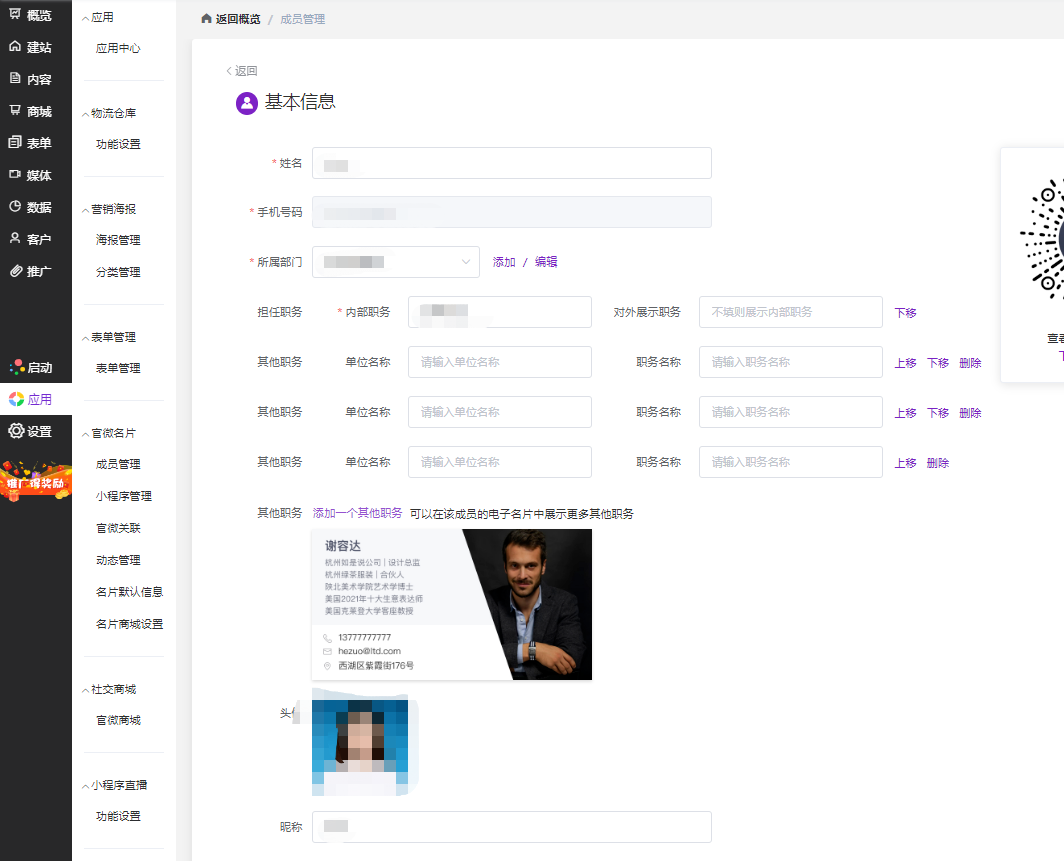This screenshot has height=861, width=1064.
Task: Open the 建站 site builder icon
Action: tap(15, 47)
